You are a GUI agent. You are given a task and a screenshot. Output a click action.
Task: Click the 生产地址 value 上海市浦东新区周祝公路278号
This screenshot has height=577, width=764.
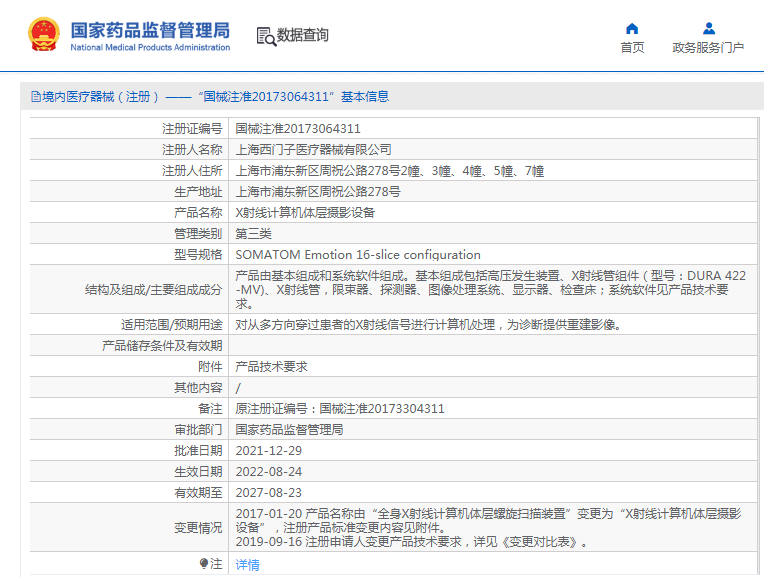tap(318, 192)
